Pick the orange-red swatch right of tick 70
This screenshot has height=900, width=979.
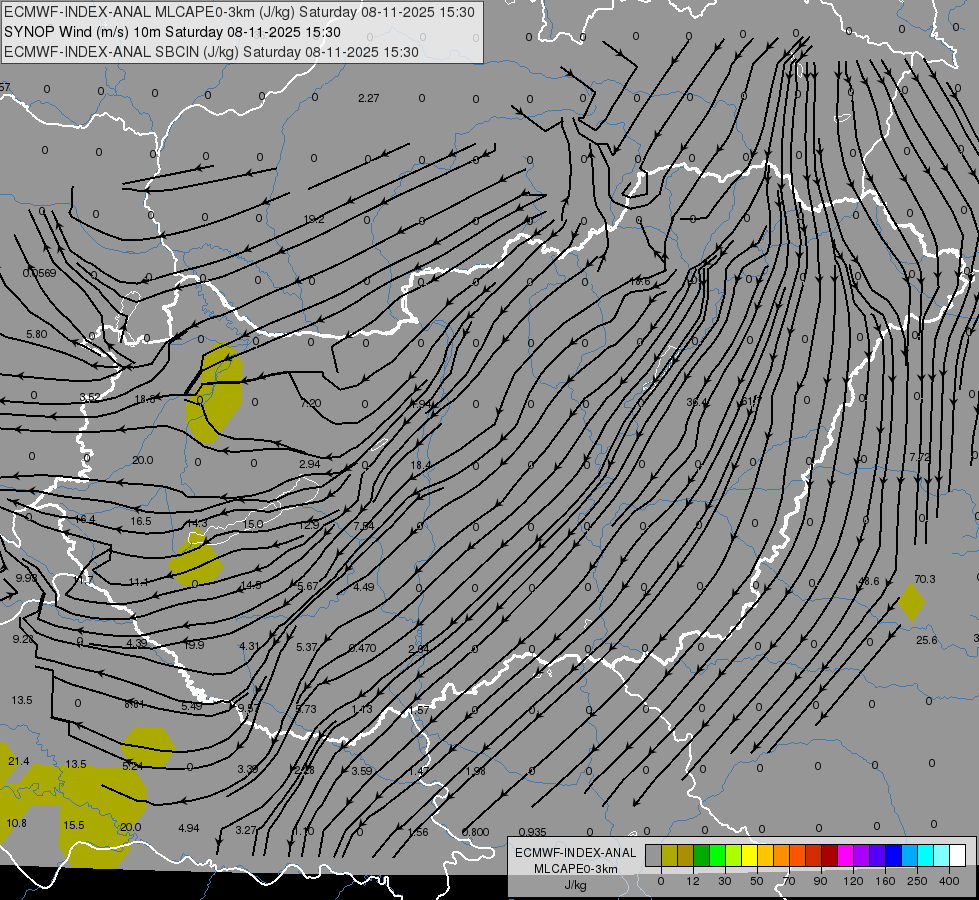point(797,855)
